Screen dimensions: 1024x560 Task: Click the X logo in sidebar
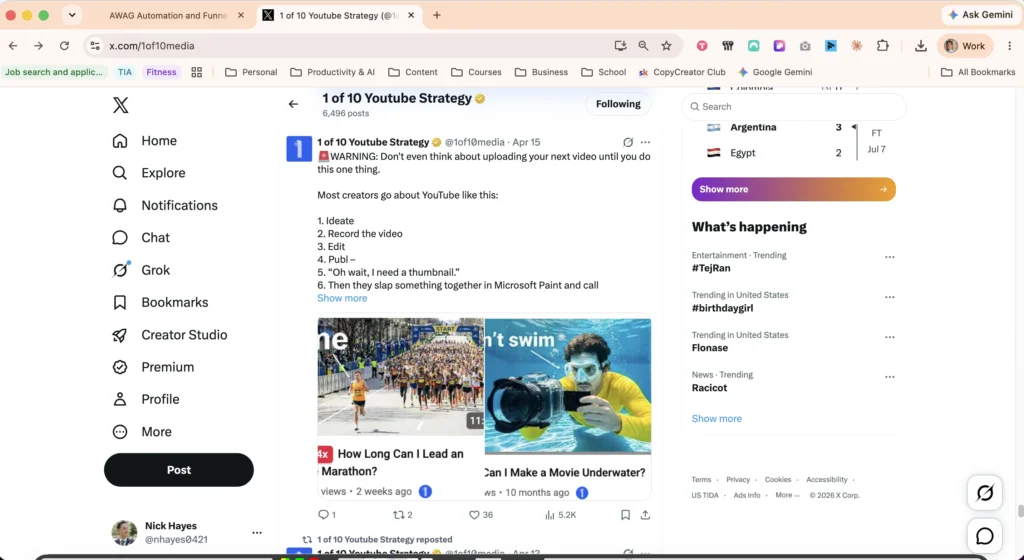121,105
